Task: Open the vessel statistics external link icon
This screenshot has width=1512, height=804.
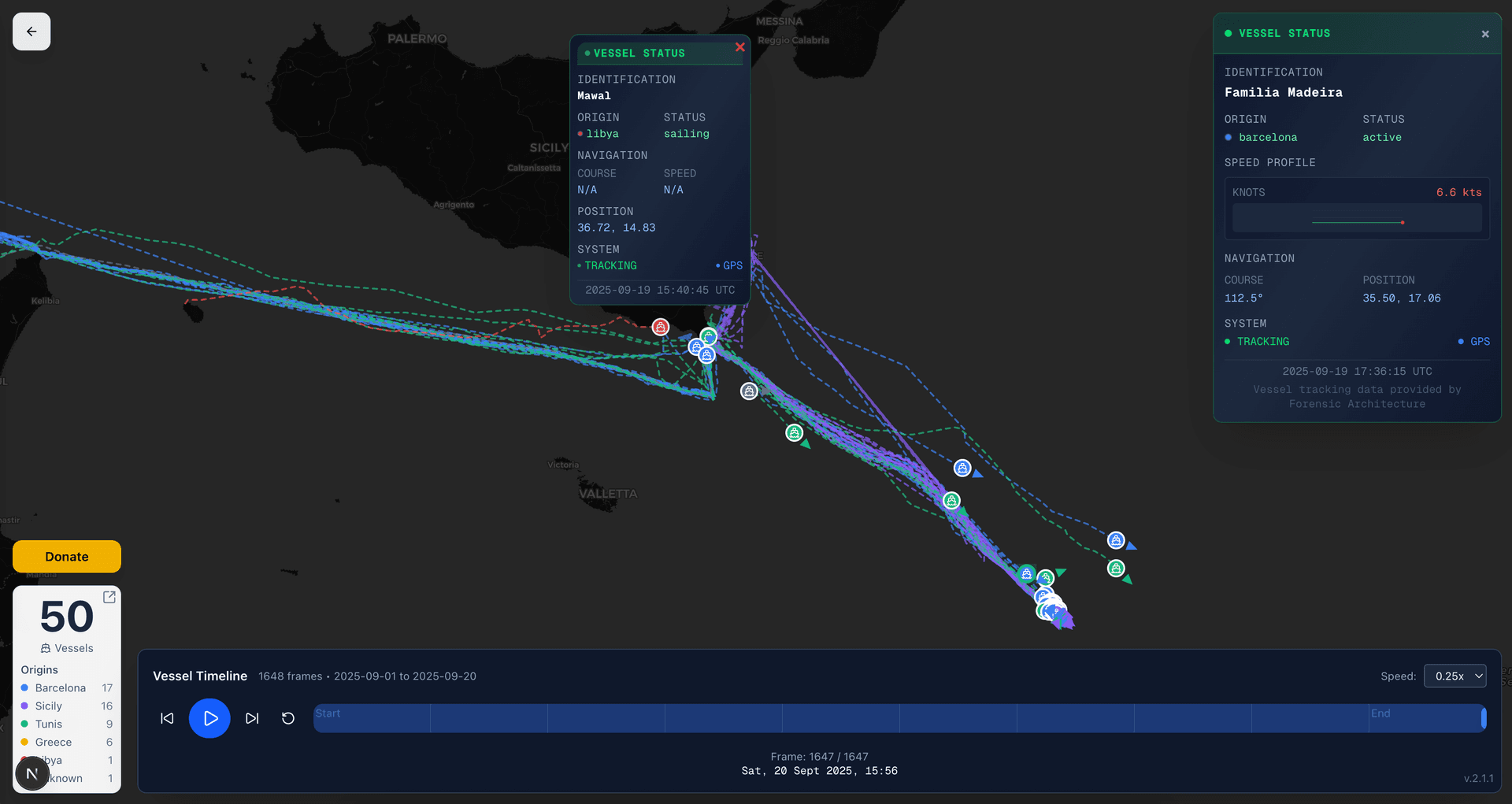Action: click(x=109, y=597)
